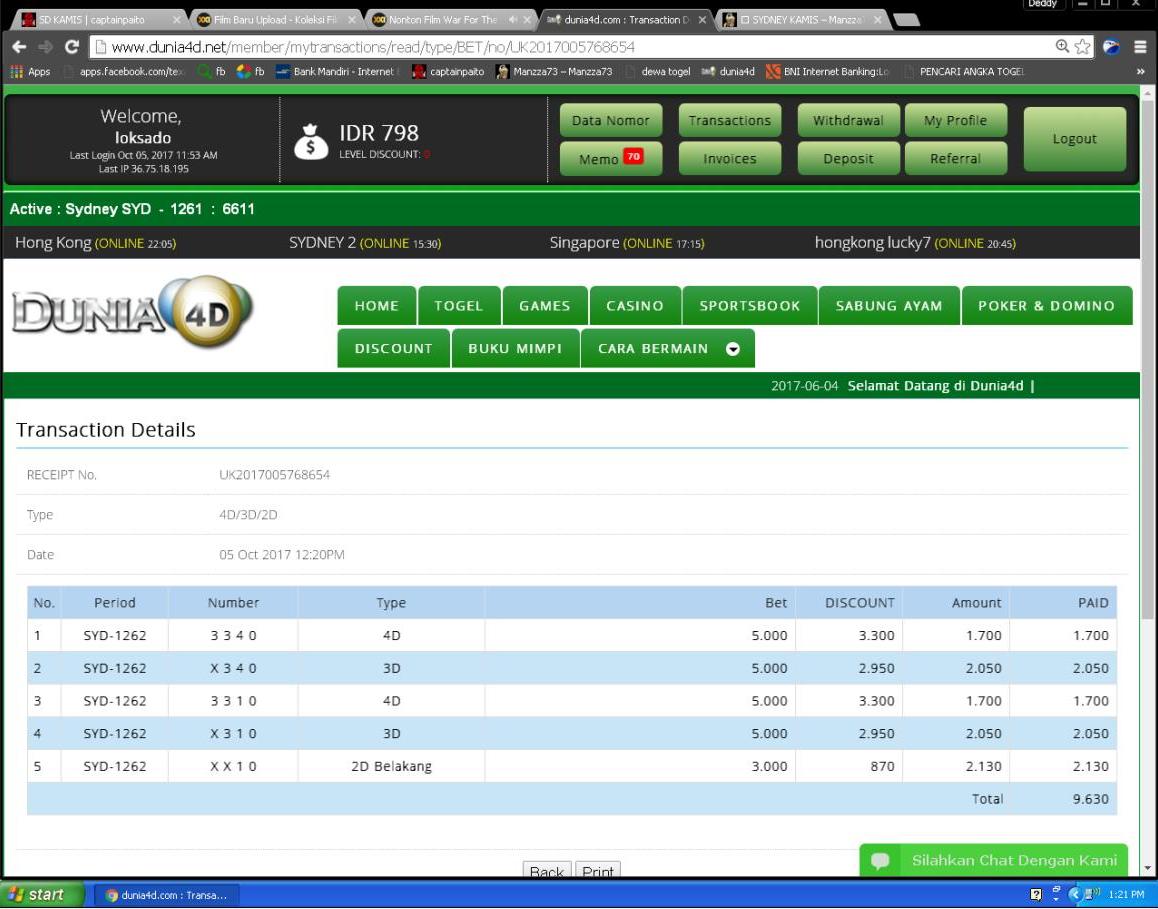Open the SABUNG AYAM menu item
The width and height of the screenshot is (1158, 909).
pyautogui.click(x=889, y=306)
